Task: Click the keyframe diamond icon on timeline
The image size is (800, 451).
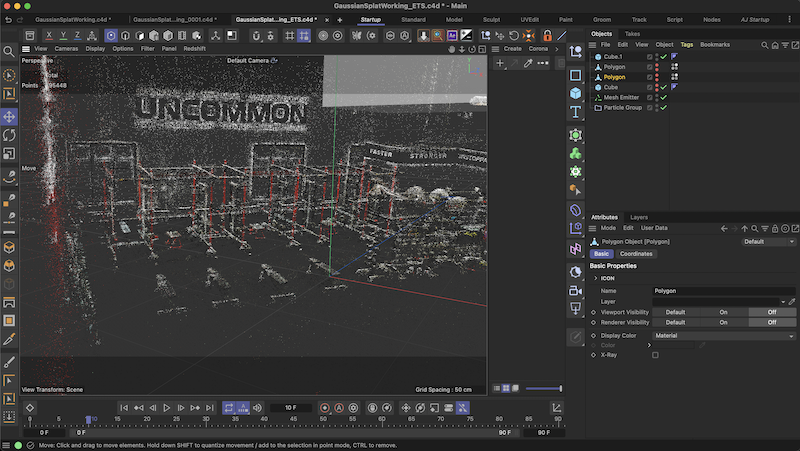Action: tap(30, 408)
